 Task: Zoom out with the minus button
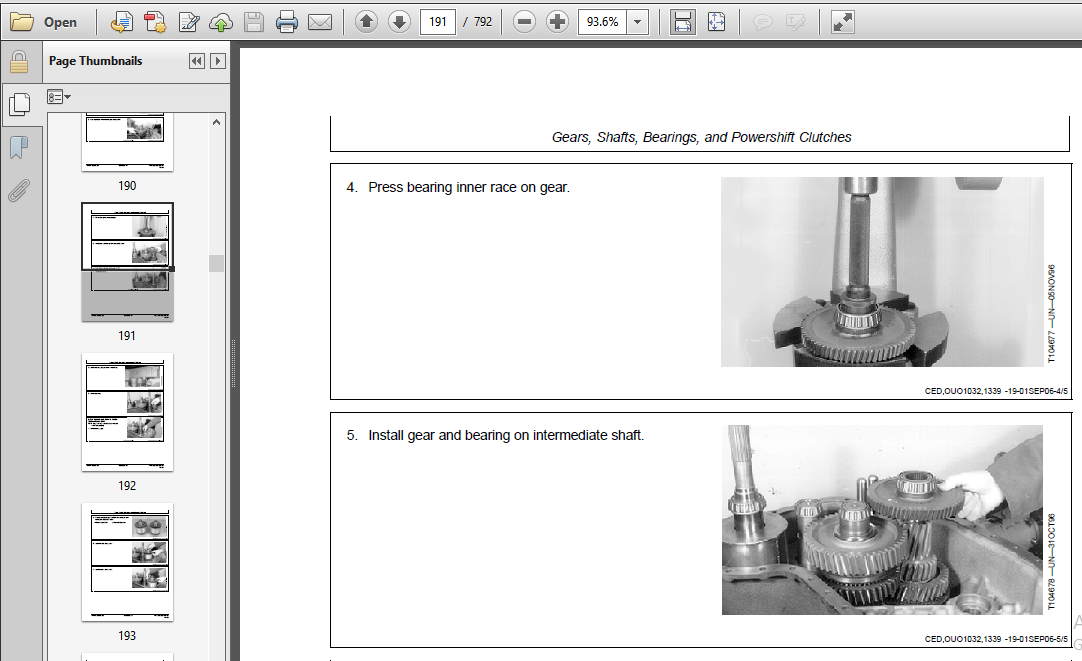pos(524,22)
